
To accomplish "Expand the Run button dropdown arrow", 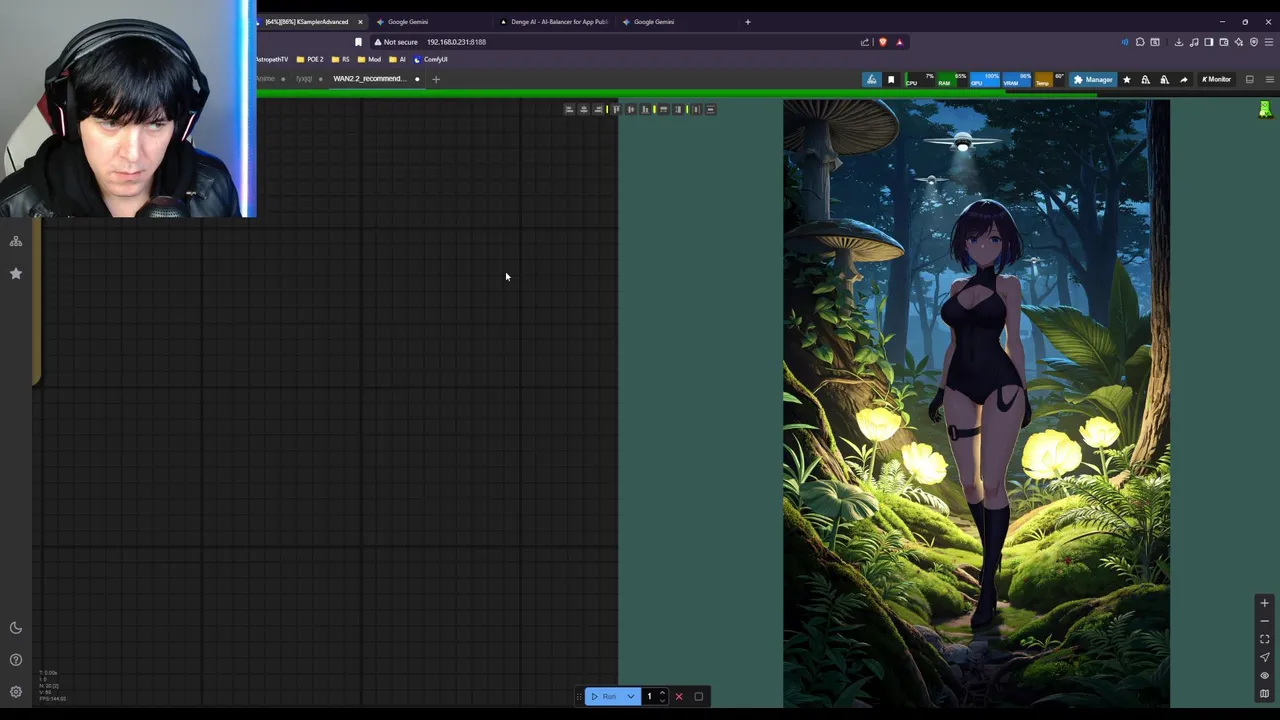I will click(x=630, y=696).
